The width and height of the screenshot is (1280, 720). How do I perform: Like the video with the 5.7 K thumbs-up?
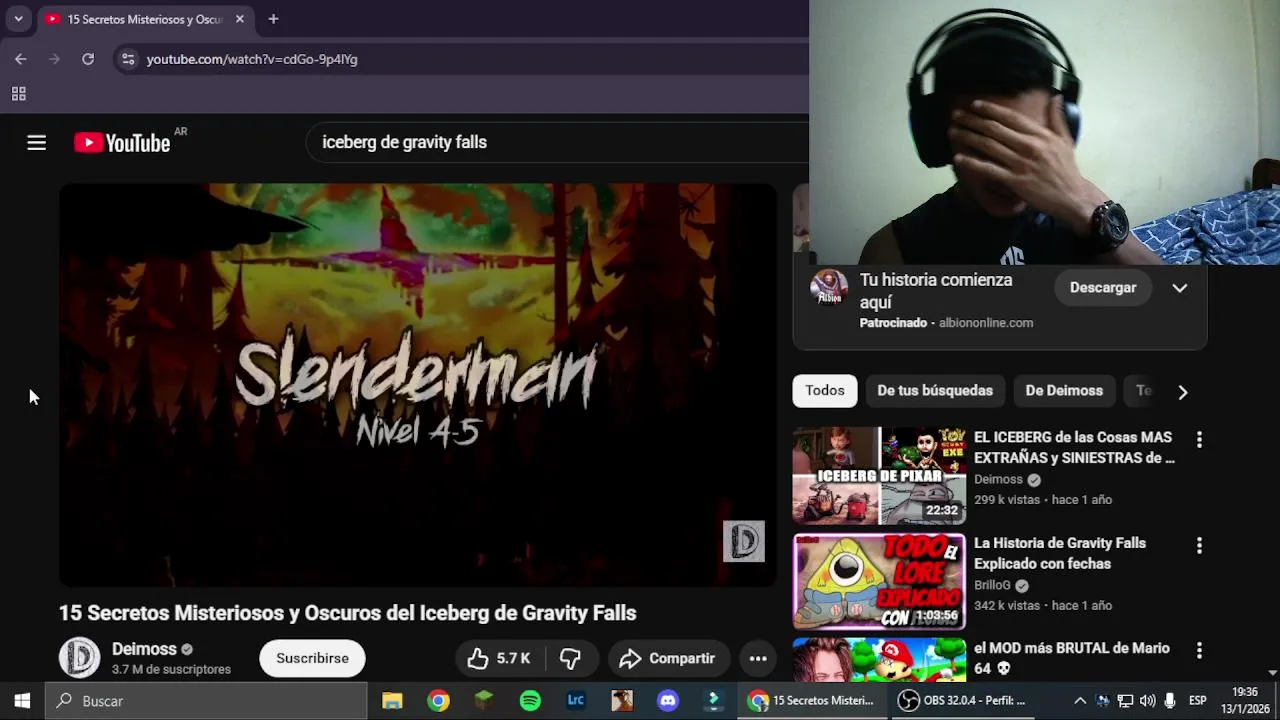(499, 658)
